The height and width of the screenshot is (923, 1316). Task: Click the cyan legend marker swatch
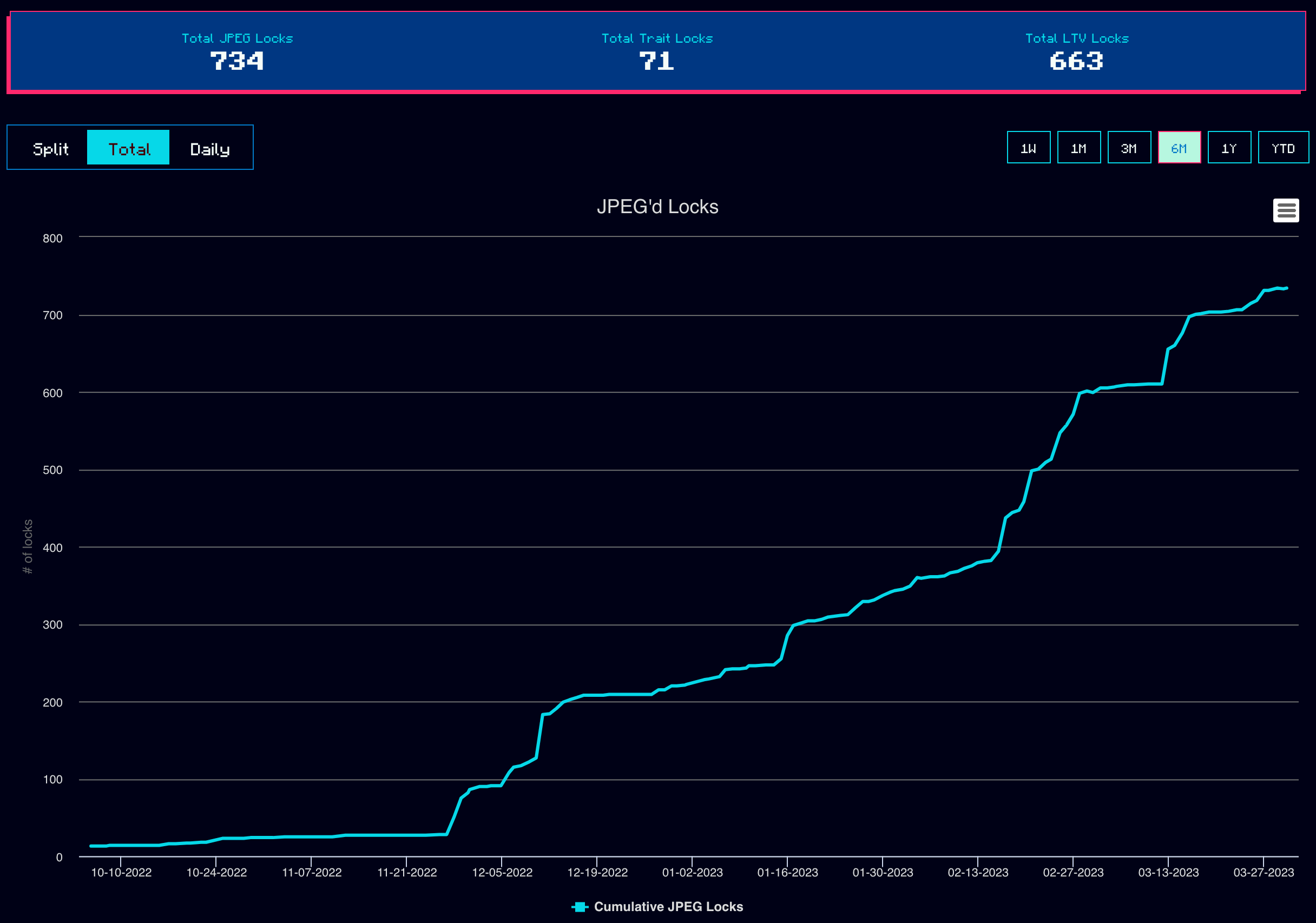click(580, 906)
